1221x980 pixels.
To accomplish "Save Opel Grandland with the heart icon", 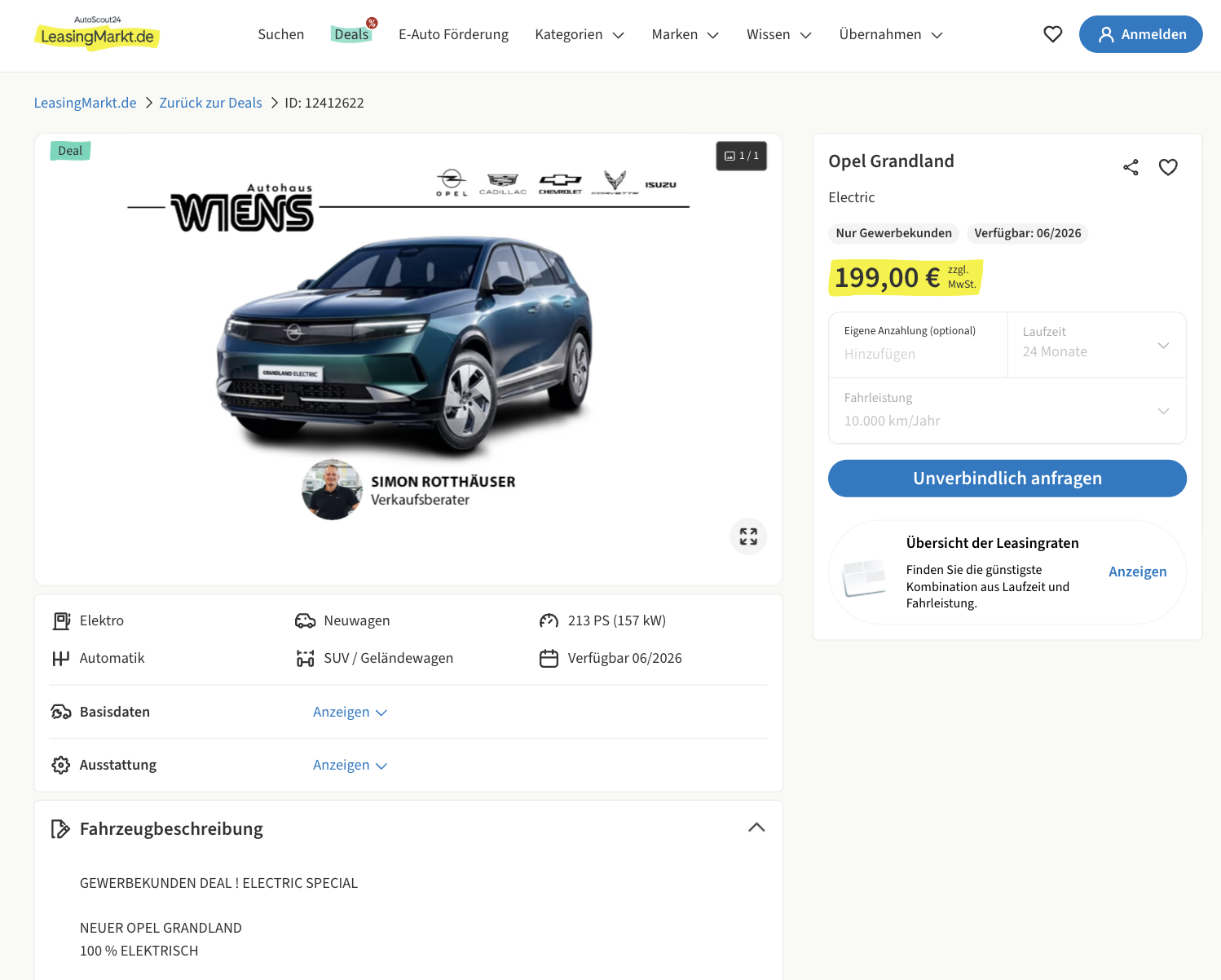I will pyautogui.click(x=1168, y=167).
